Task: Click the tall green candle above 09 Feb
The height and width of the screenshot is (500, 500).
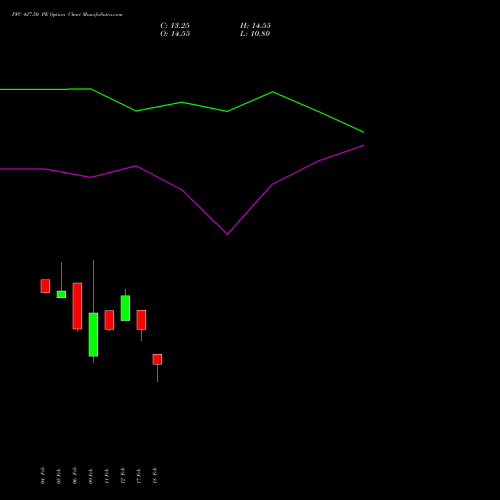Action: (x=93, y=335)
